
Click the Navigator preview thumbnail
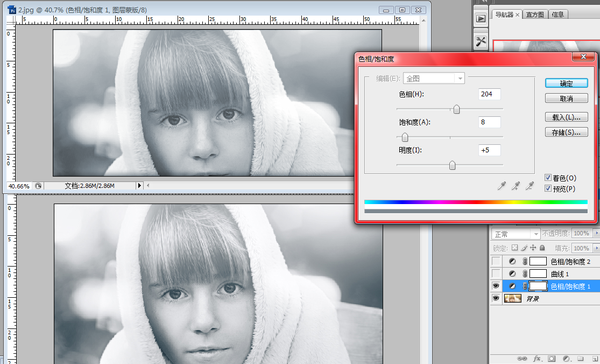tap(546, 45)
